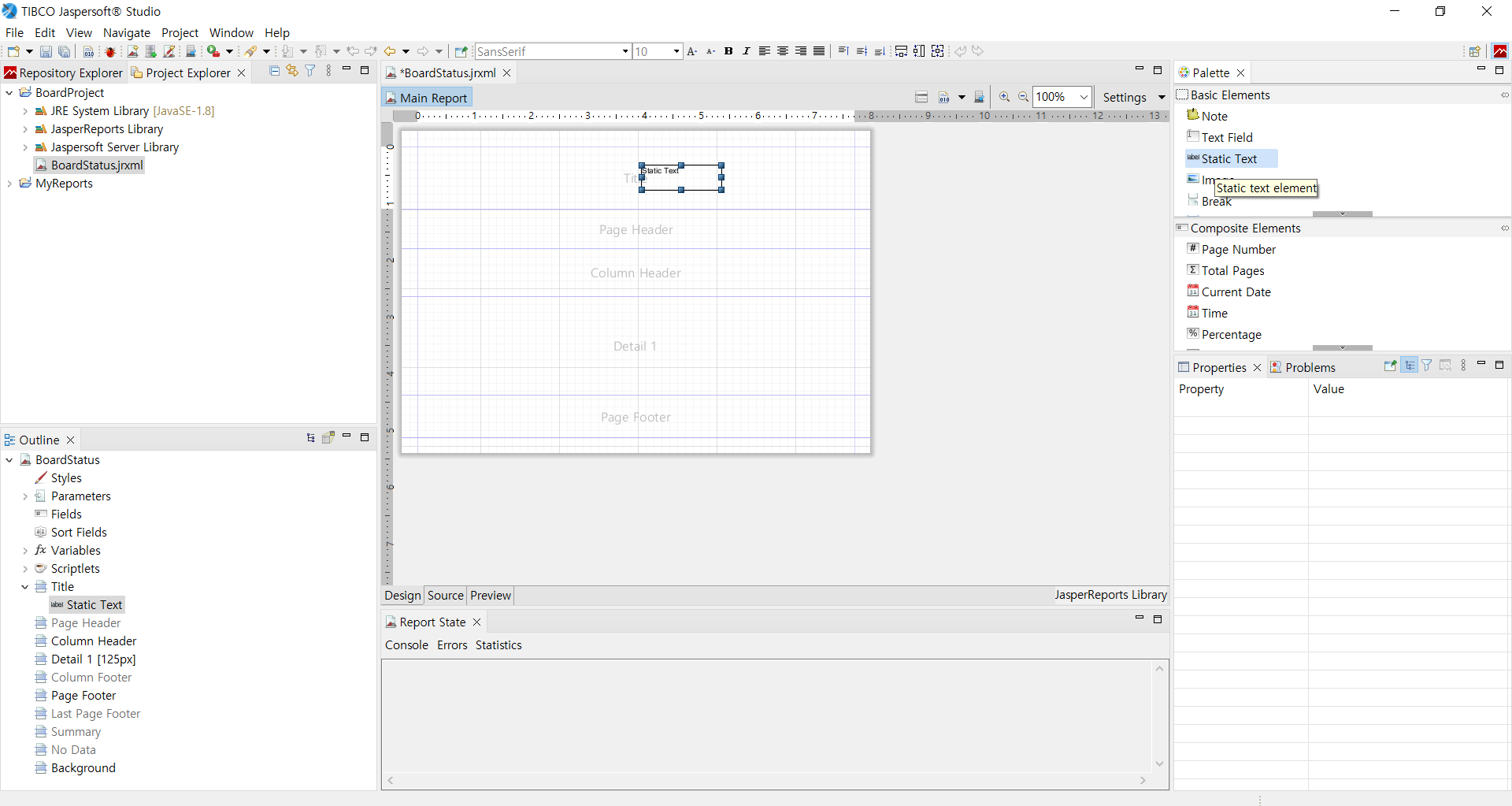Click the Report State console scroll-down arrow
Viewport: 1512px width, 806px height.
(x=1159, y=763)
